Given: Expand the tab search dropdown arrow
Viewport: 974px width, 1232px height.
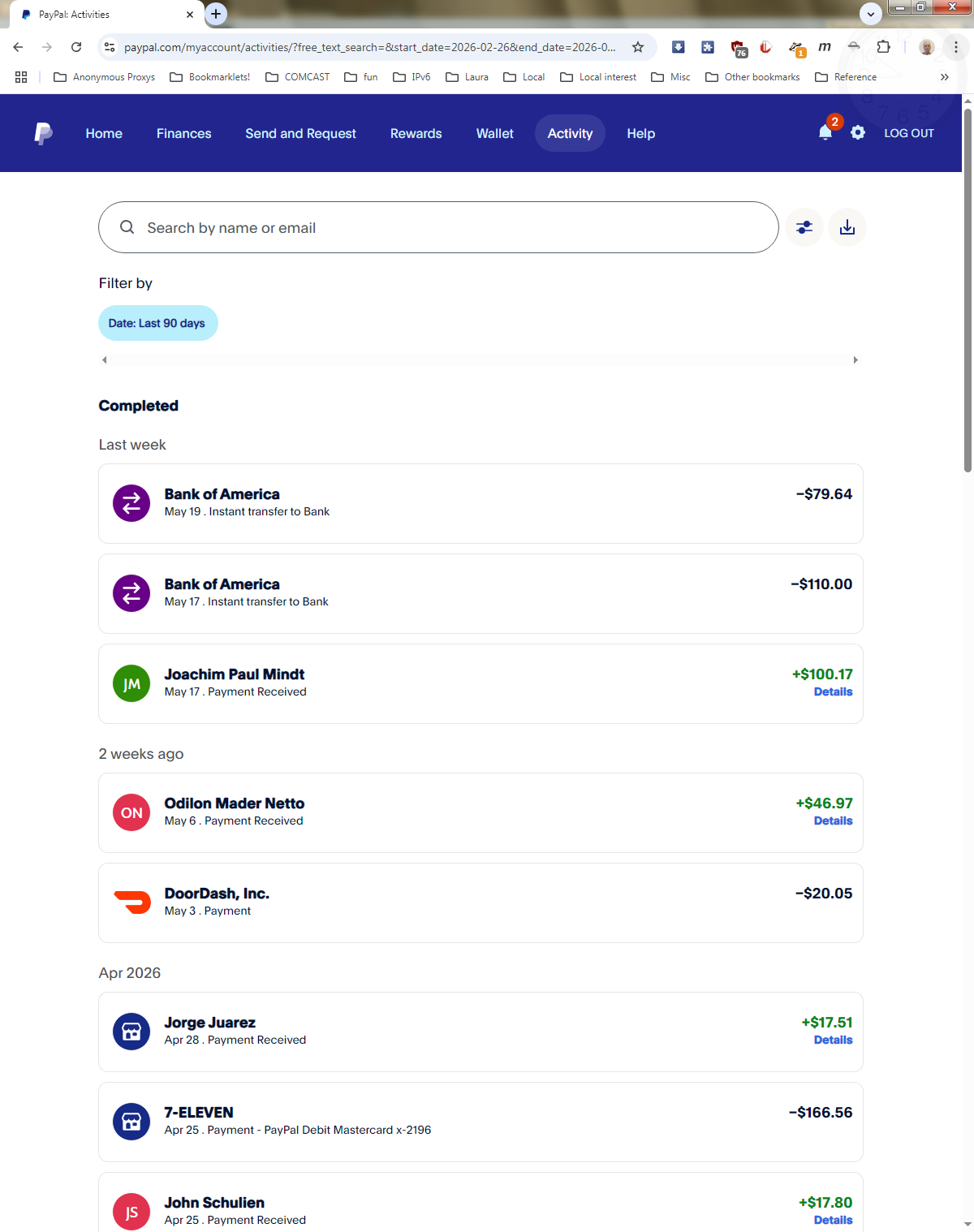Looking at the screenshot, I should (x=871, y=14).
